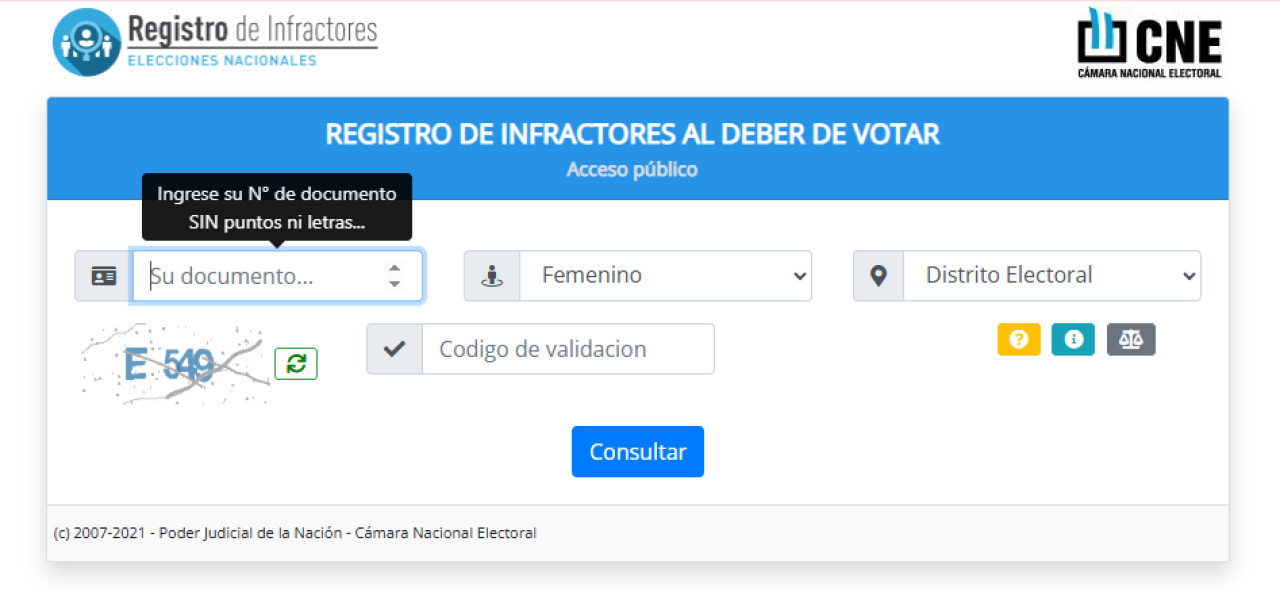This screenshot has width=1280, height=595.
Task: Click the green captcha refresh icon
Action: (296, 363)
